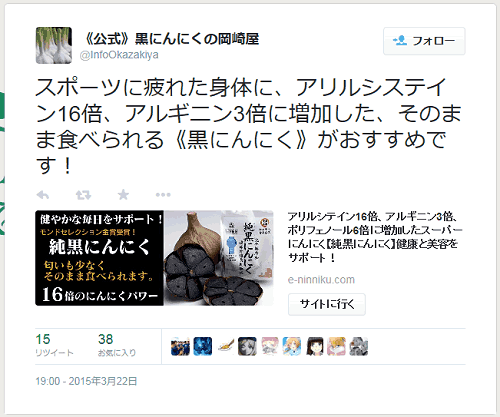View the 15 リツイート count
This screenshot has width=500, height=417.
(x=54, y=345)
